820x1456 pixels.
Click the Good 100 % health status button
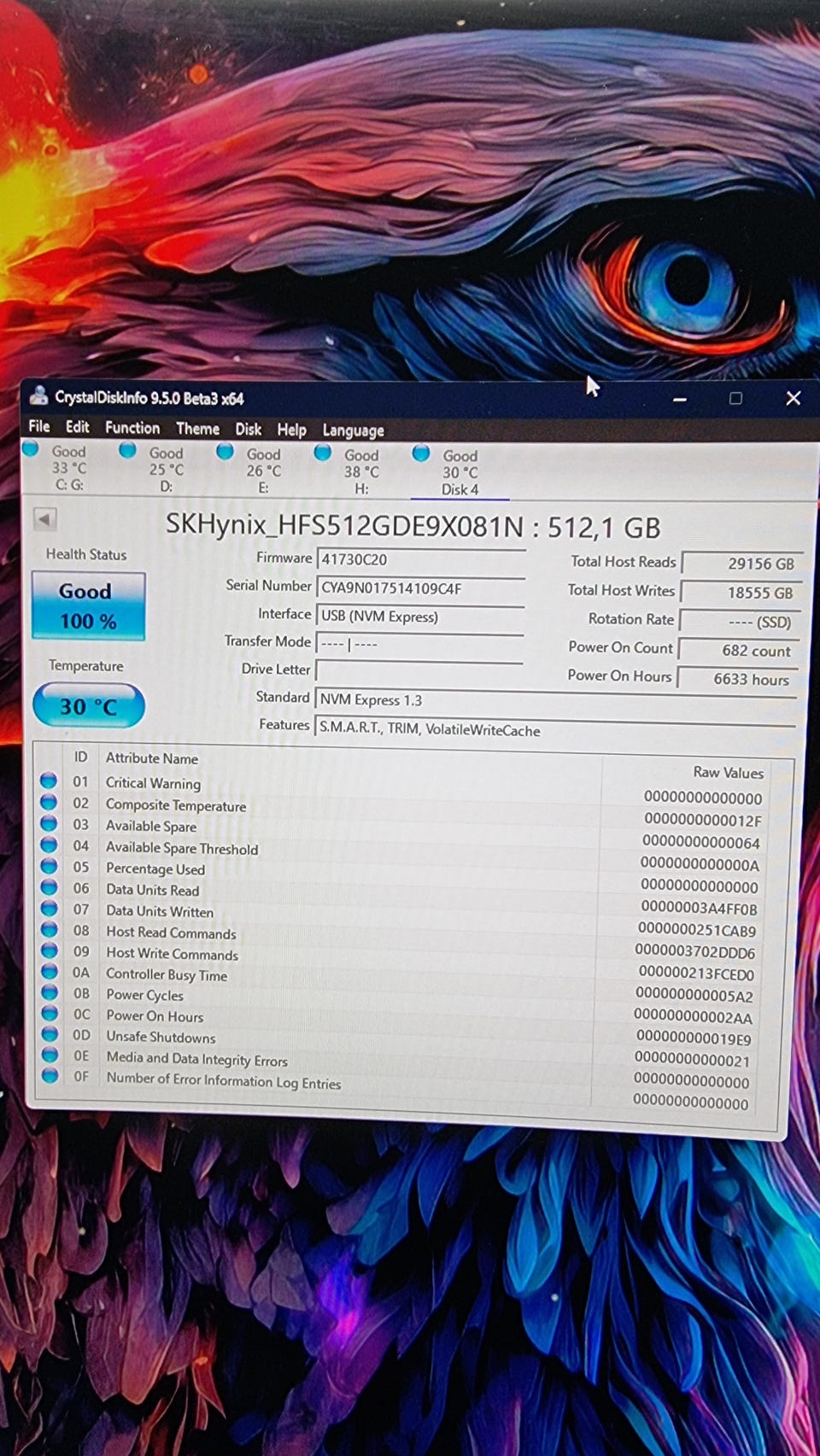[x=88, y=606]
